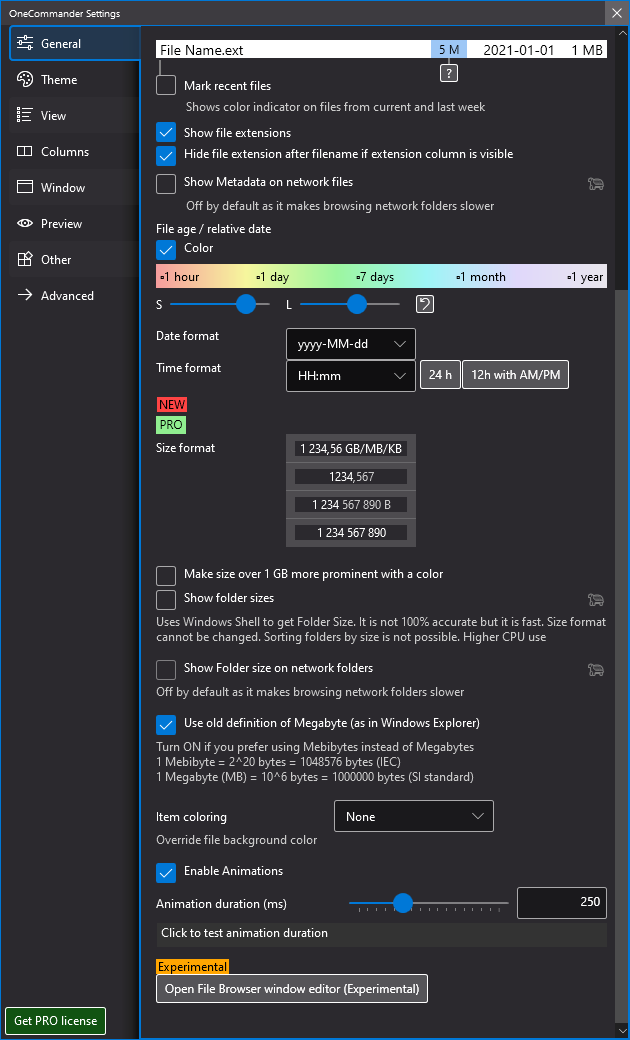Open File Browser window editor (Experimental)

[x=292, y=989]
